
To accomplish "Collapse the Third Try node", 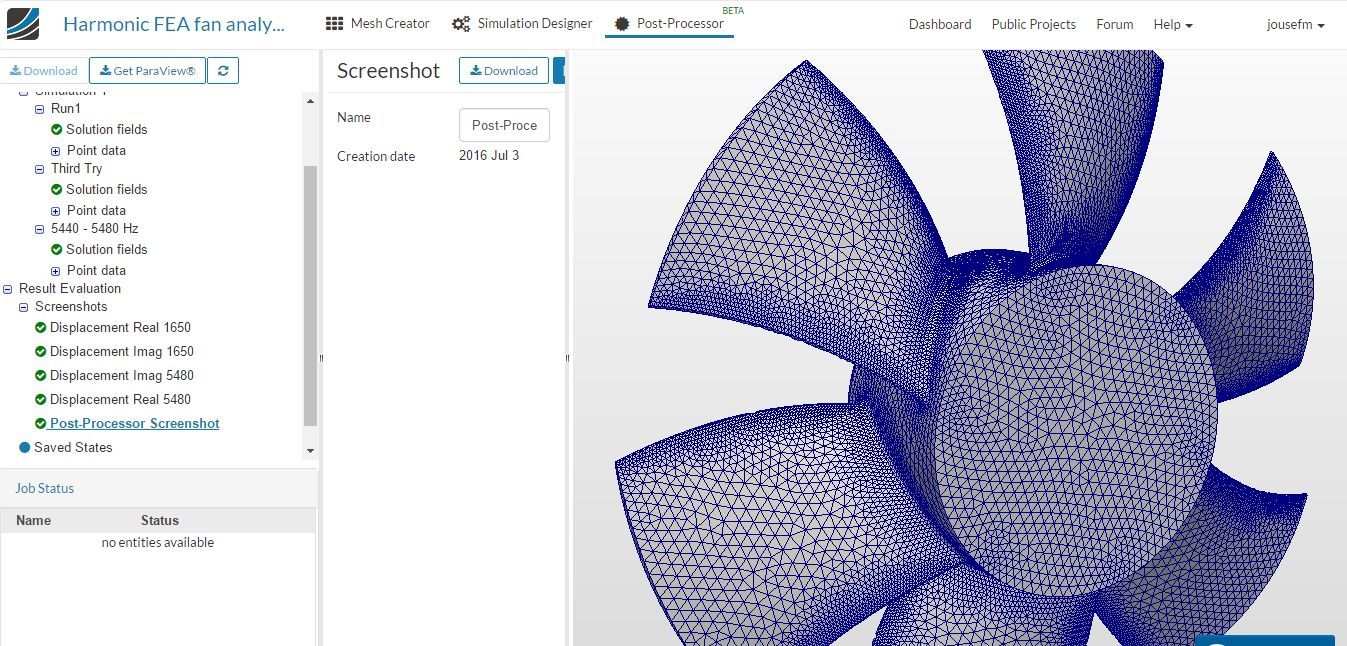I will point(40,169).
